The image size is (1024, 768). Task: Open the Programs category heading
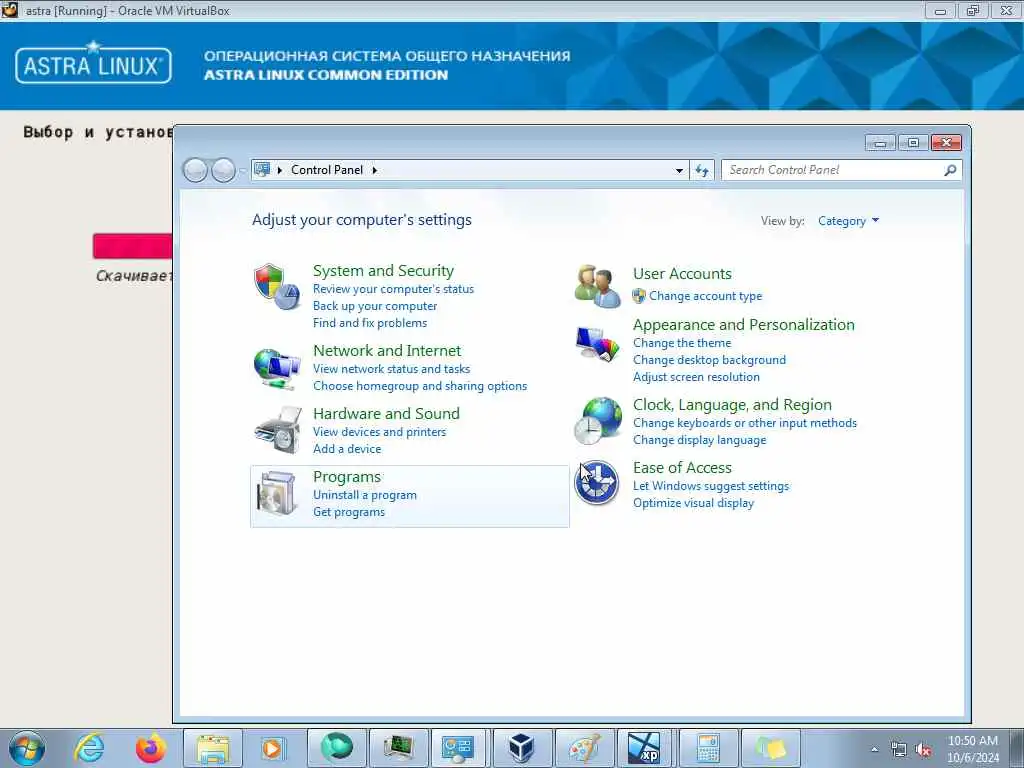point(347,477)
